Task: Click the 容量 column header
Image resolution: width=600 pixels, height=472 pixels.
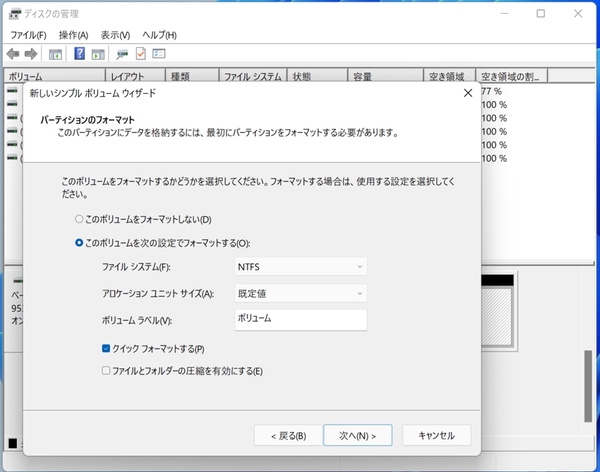Action: tap(386, 76)
